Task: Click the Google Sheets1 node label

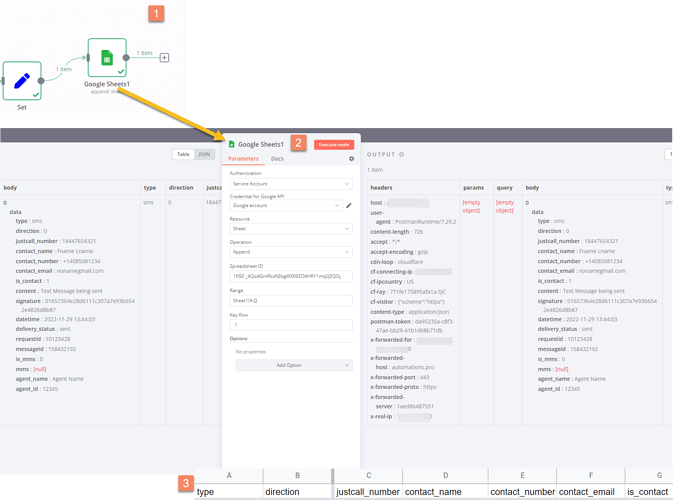Action: click(x=107, y=84)
